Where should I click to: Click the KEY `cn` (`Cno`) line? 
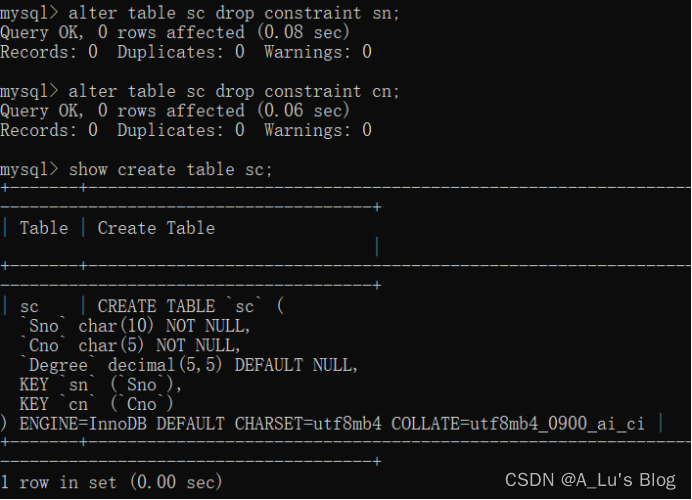[x=96, y=404]
